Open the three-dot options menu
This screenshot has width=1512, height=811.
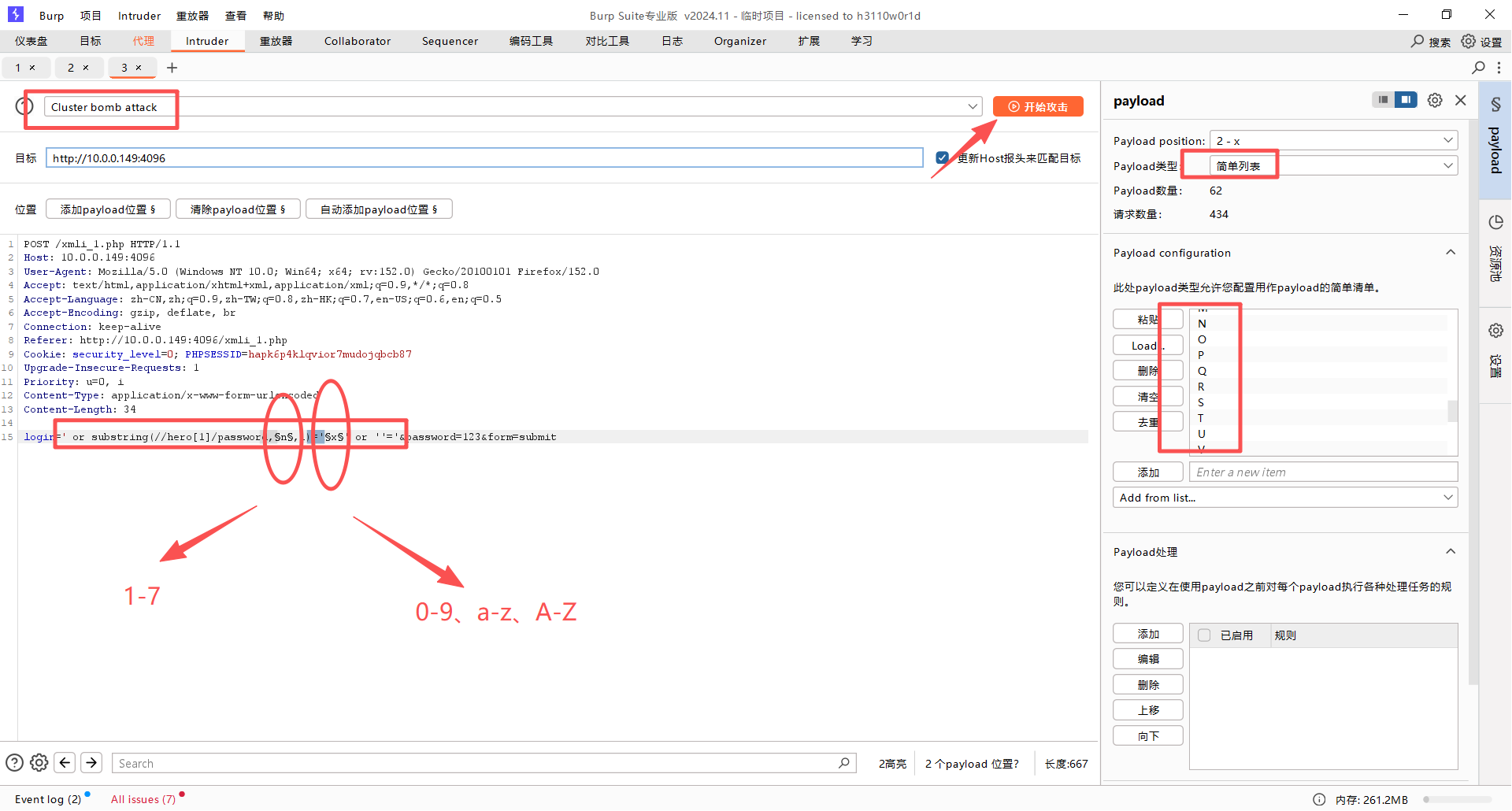pyautogui.click(x=1499, y=68)
